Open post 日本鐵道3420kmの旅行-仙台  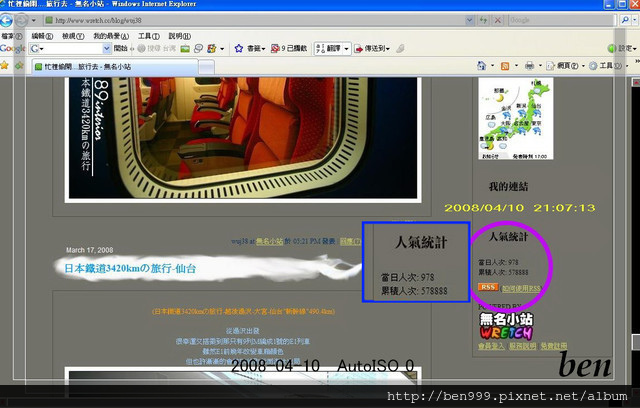coord(130,268)
